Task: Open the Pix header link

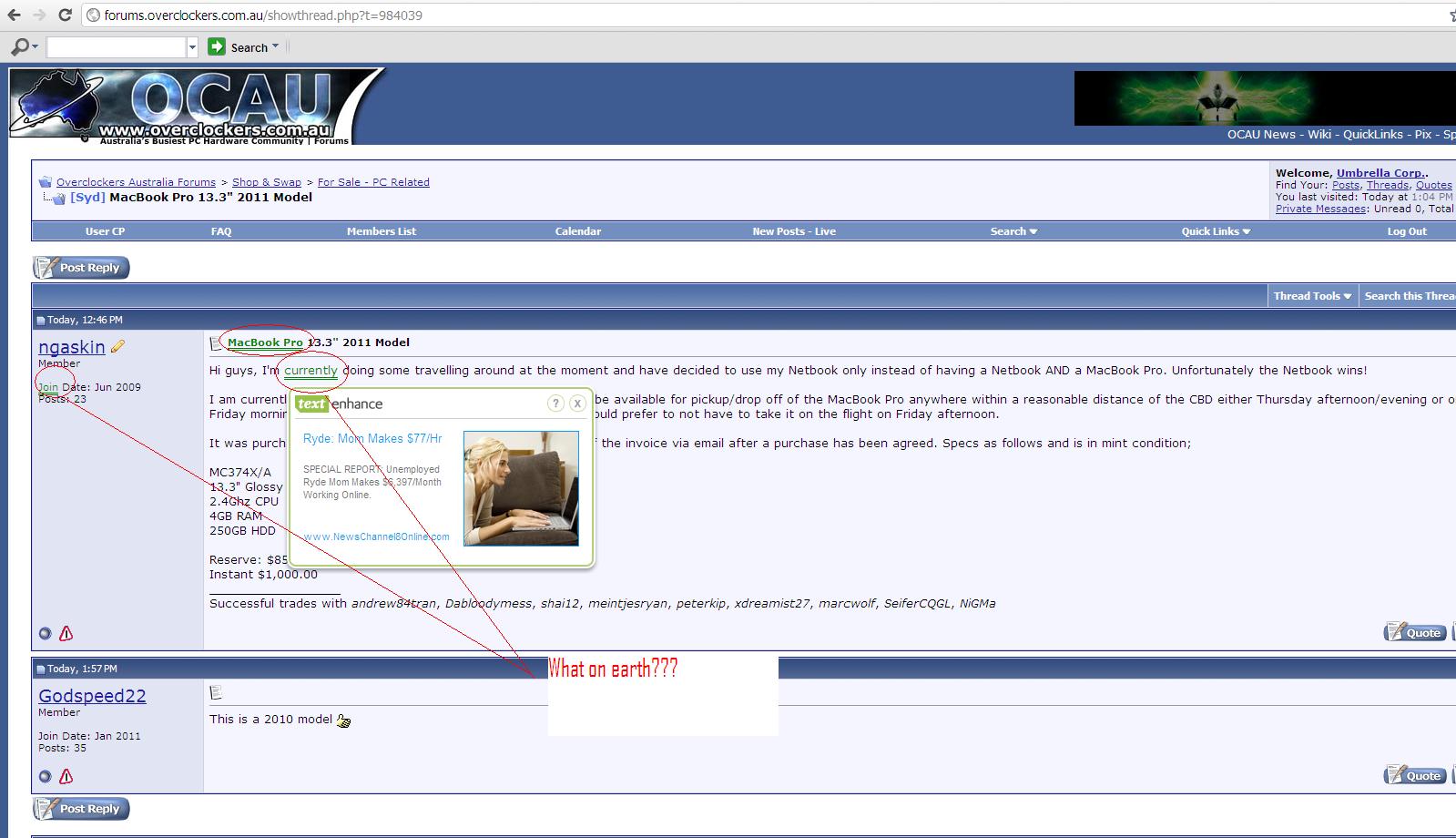Action: 1423,134
